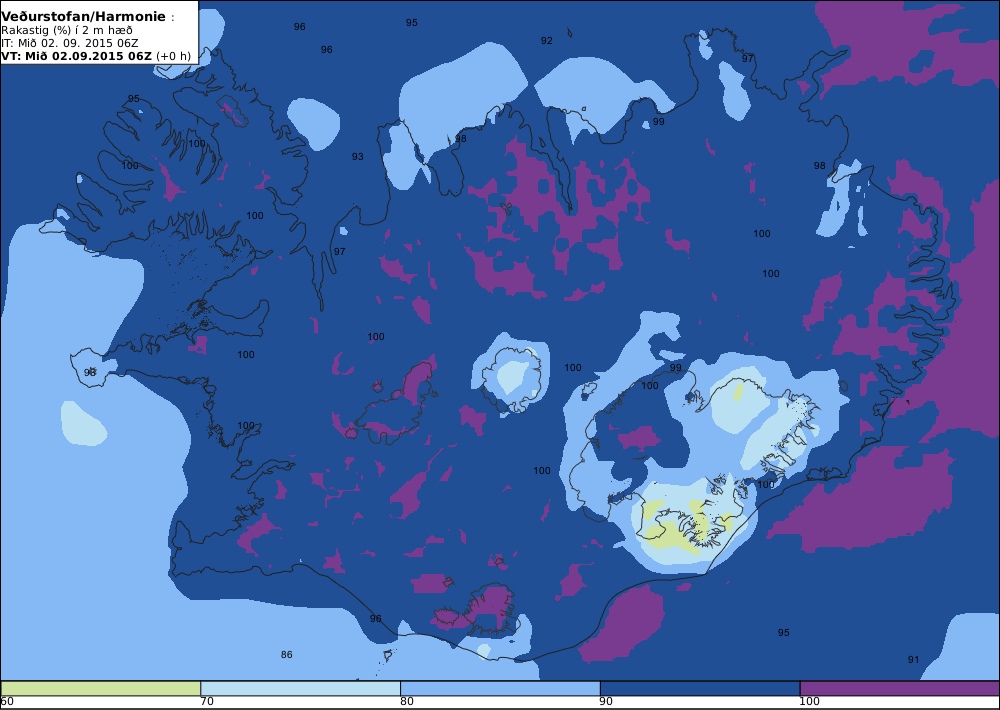1000x710 pixels.
Task: Click the pale blue 70–80 legend swatch
Action: click(300, 688)
